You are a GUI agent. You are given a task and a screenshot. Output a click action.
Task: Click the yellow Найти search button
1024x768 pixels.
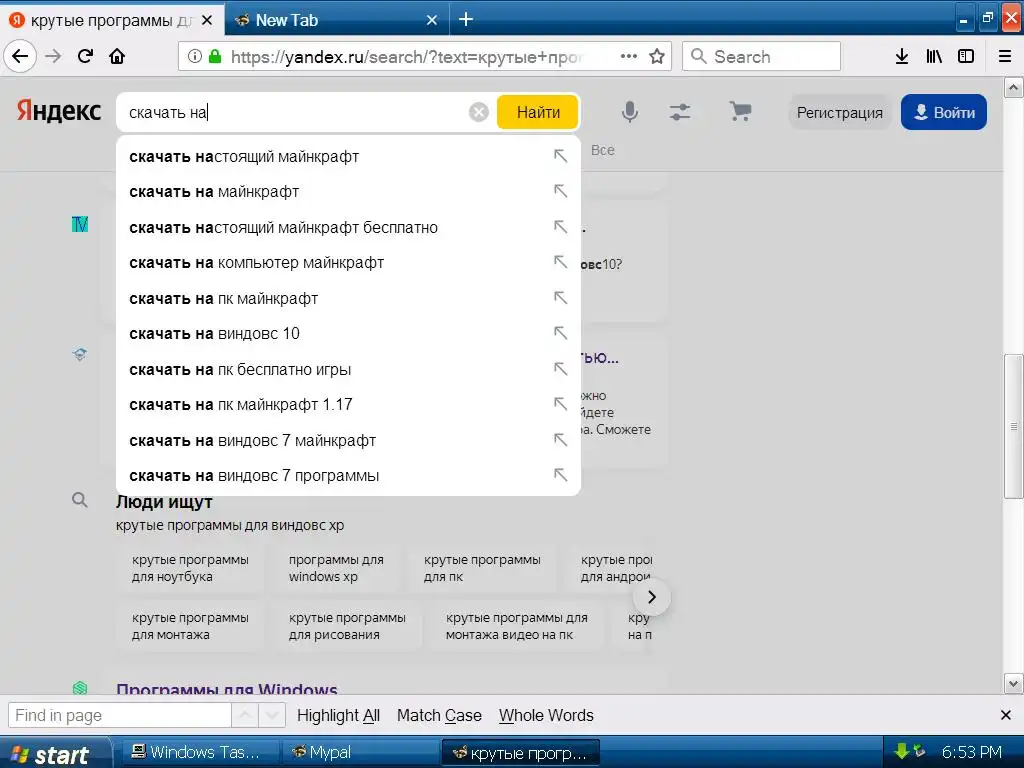point(538,112)
